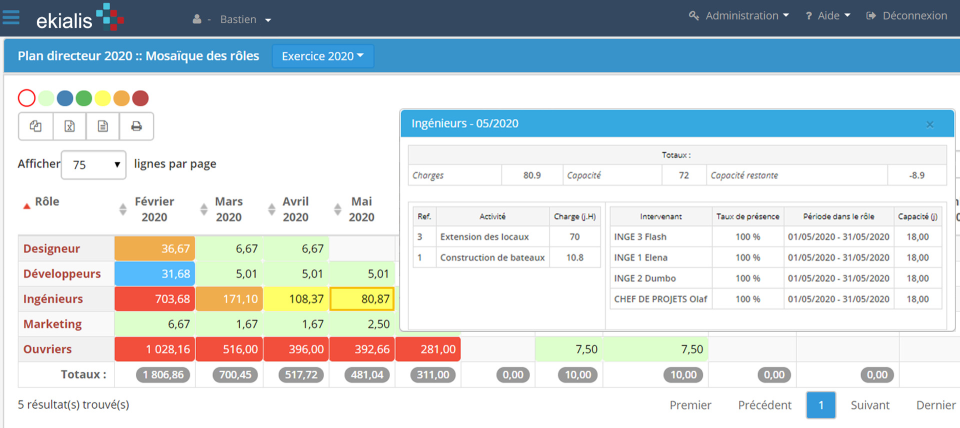Sort by Mai 2020 column
Viewport: 960px width, 428px height.
362,209
